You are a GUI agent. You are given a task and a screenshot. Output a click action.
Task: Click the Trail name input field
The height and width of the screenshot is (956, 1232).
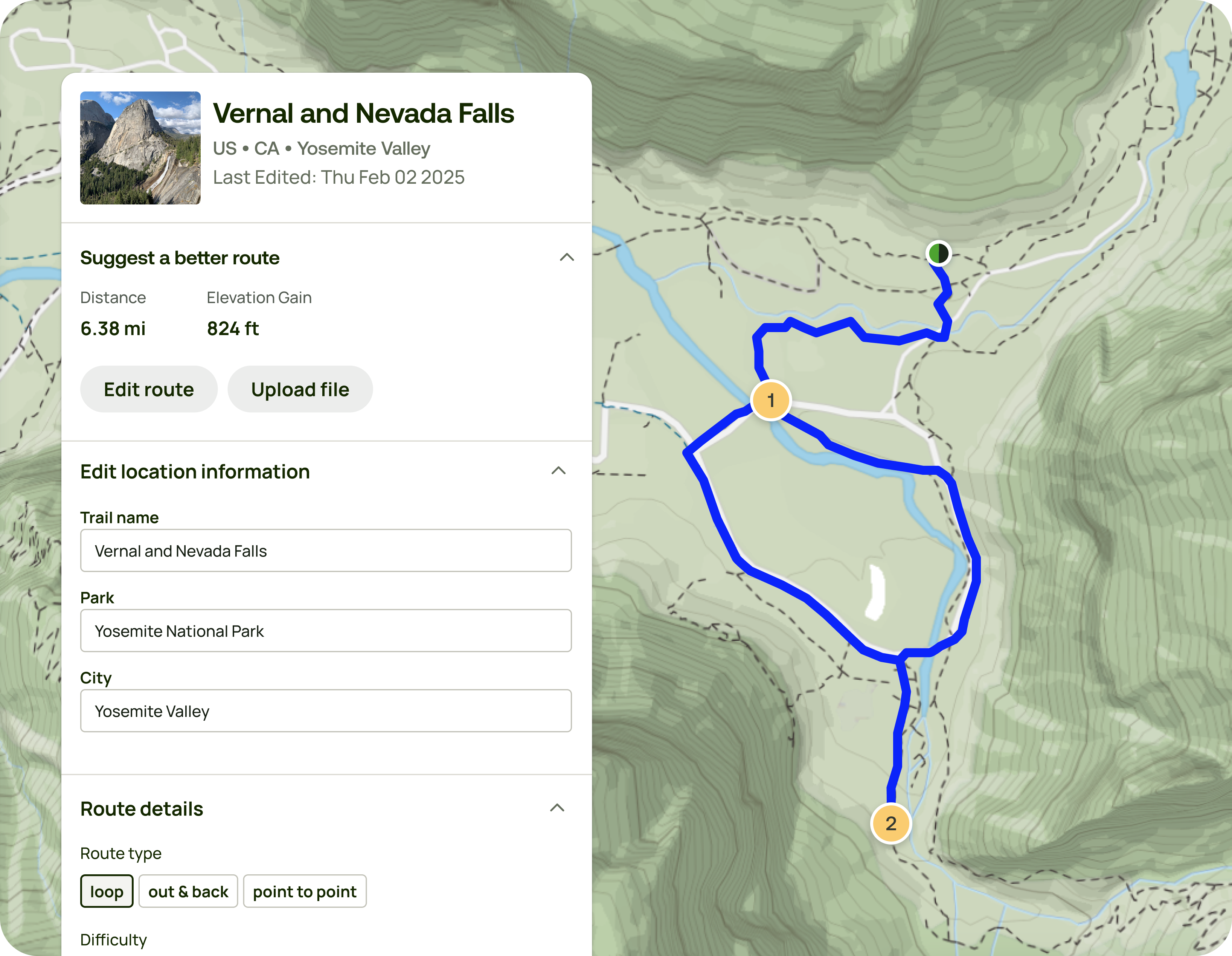coord(325,551)
